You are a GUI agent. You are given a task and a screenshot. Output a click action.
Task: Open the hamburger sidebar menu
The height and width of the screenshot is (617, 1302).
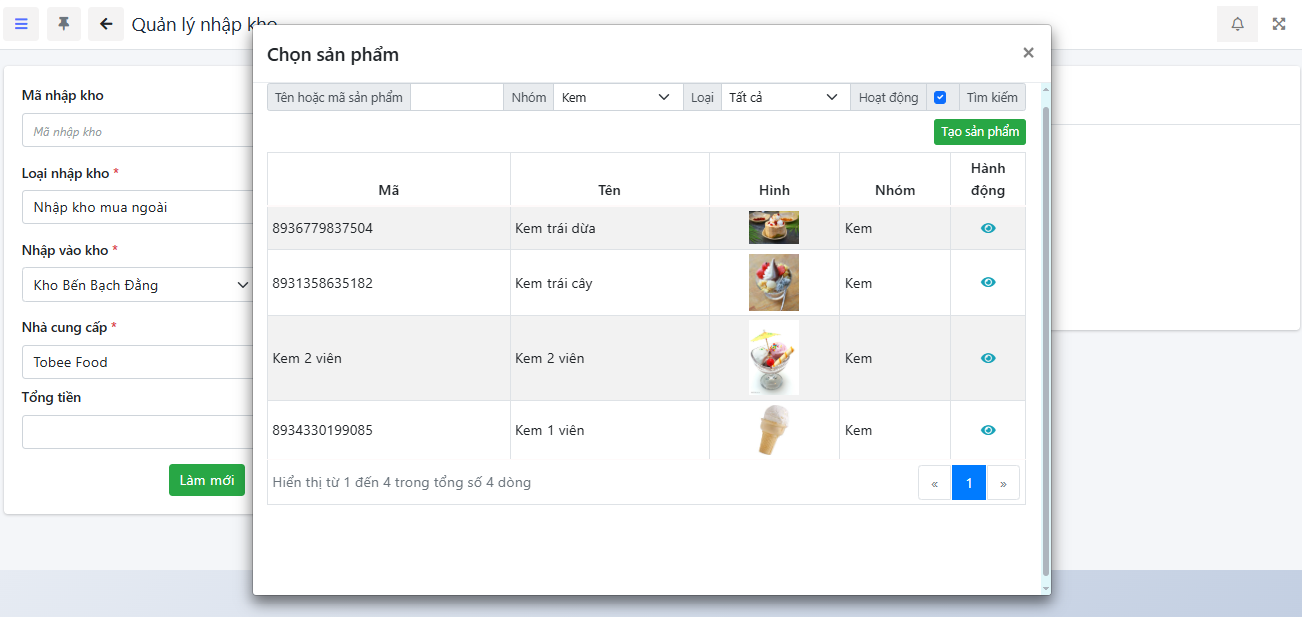tap(21, 24)
